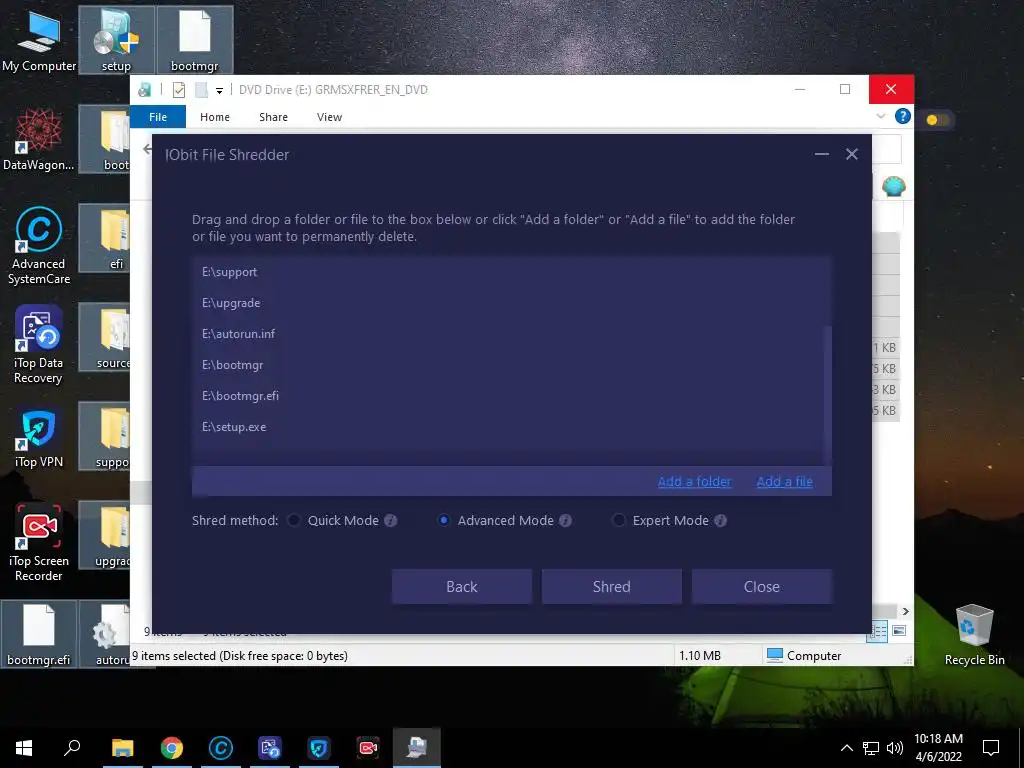This screenshot has width=1024, height=768.
Task: Open DataWagon desktop shortcut
Action: coord(39,140)
